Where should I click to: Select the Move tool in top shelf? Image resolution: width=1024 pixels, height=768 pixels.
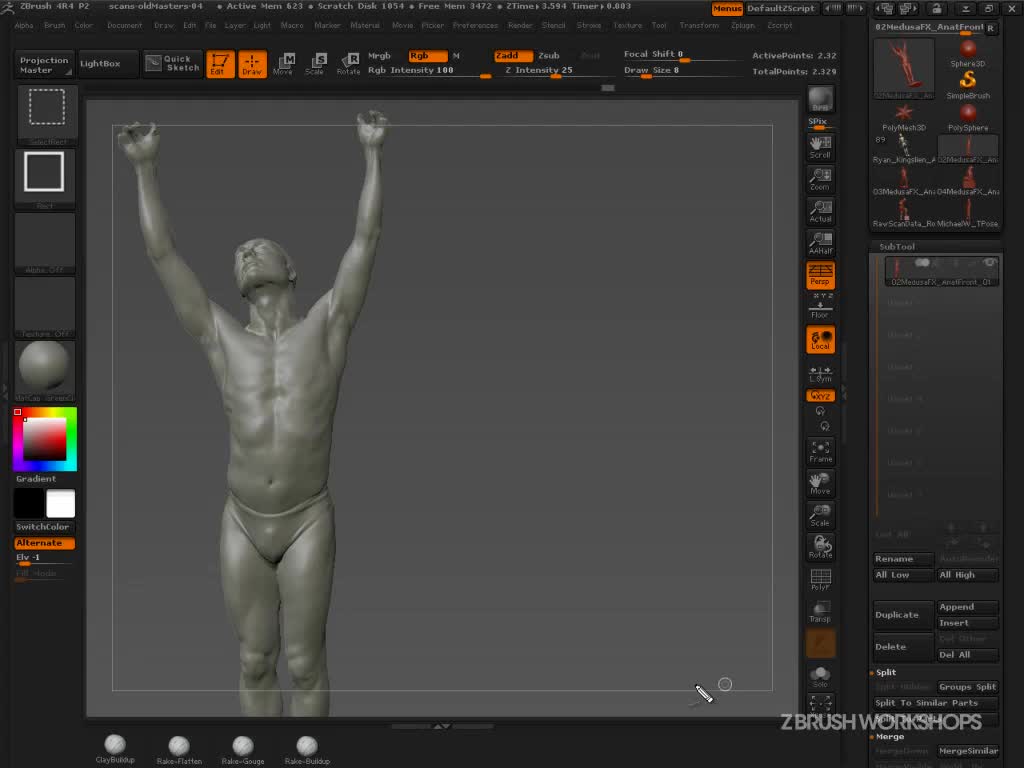[x=283, y=64]
